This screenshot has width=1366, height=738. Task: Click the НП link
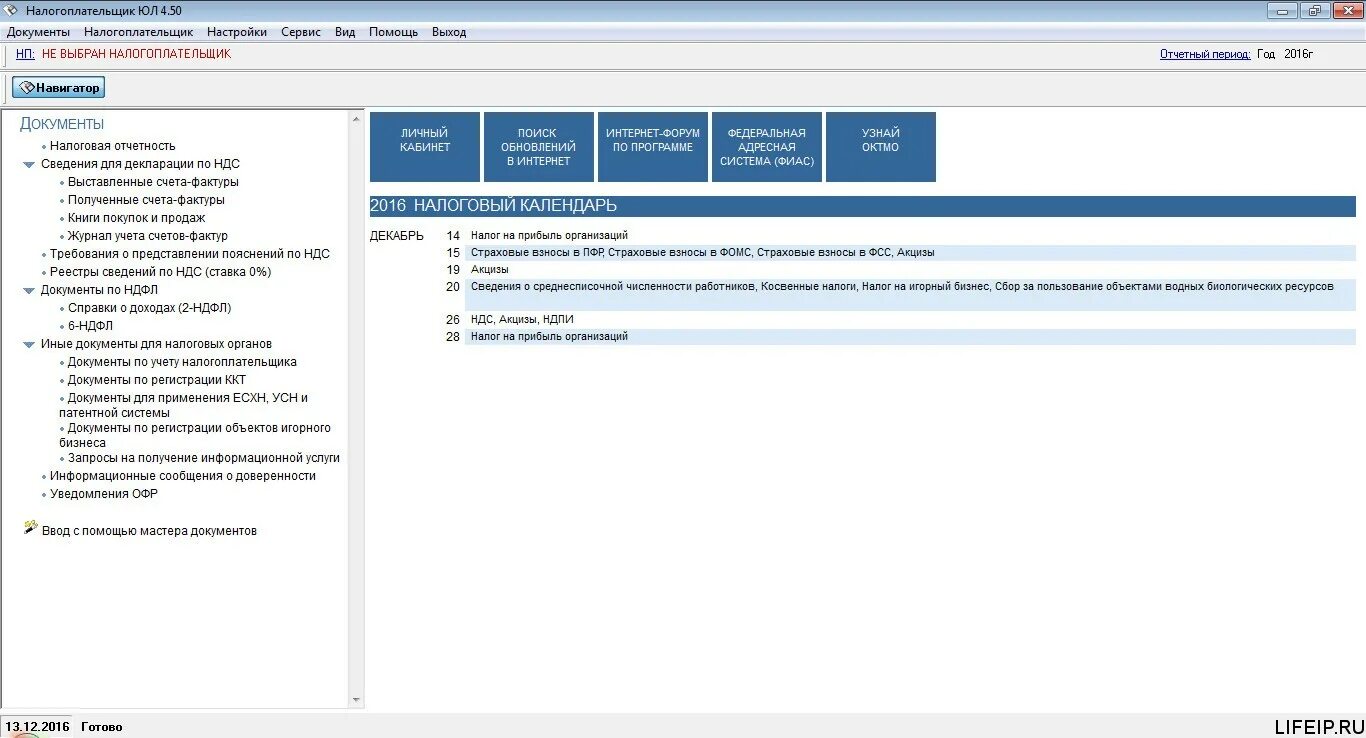[x=25, y=54]
